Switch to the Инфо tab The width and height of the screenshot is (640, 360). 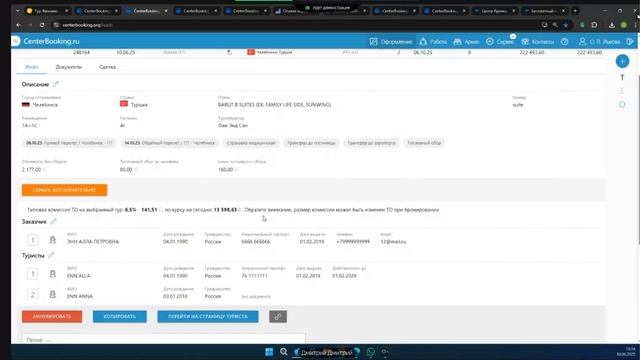[x=31, y=67]
